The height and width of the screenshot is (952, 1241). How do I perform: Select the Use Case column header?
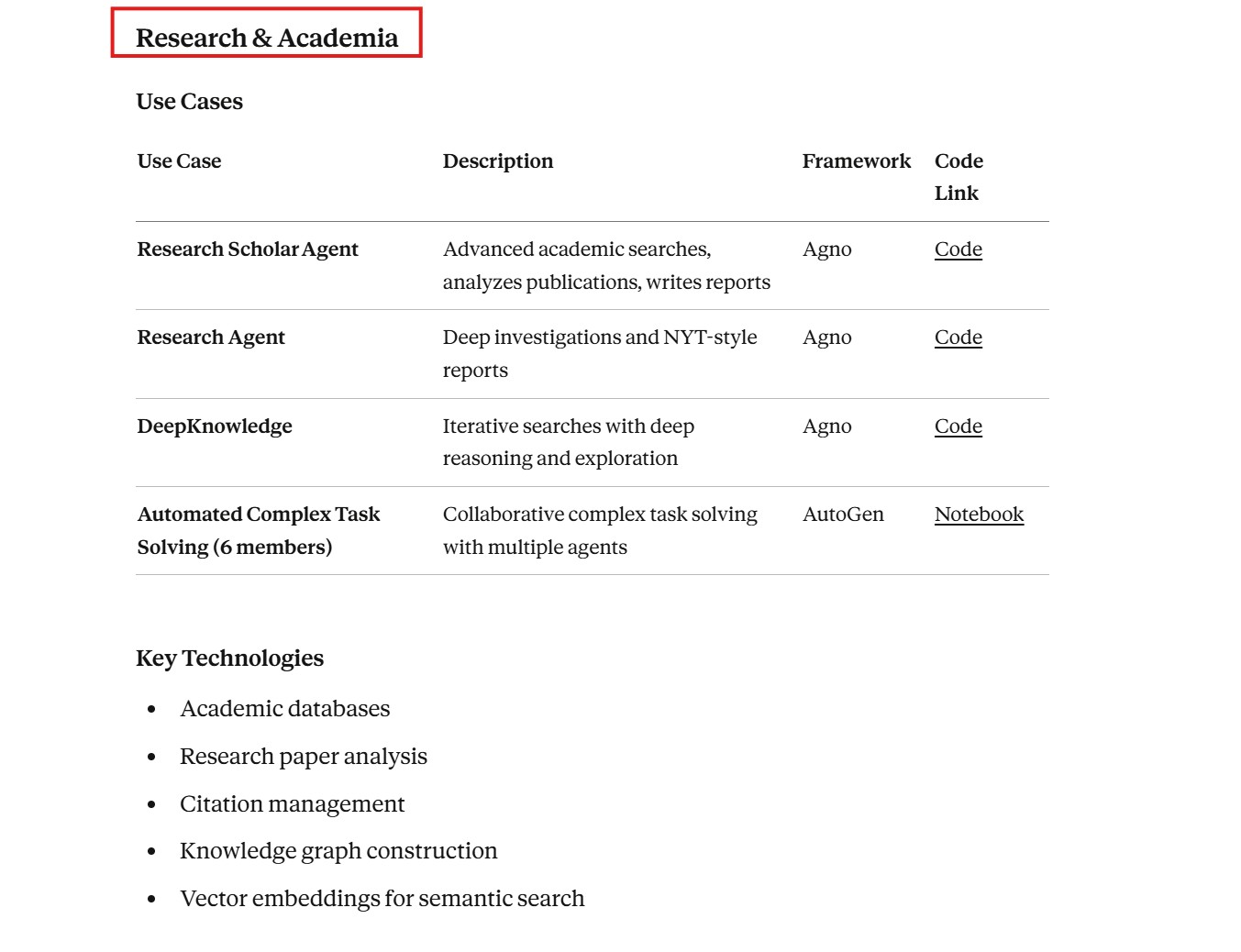pos(179,161)
